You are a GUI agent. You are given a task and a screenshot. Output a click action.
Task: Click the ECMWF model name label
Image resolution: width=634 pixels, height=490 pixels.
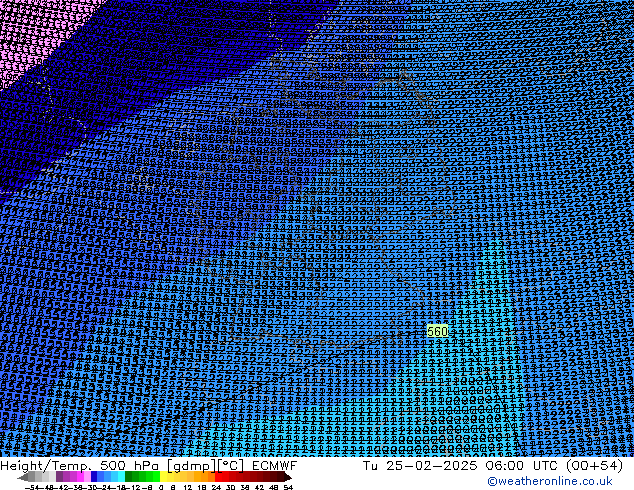tap(275, 466)
